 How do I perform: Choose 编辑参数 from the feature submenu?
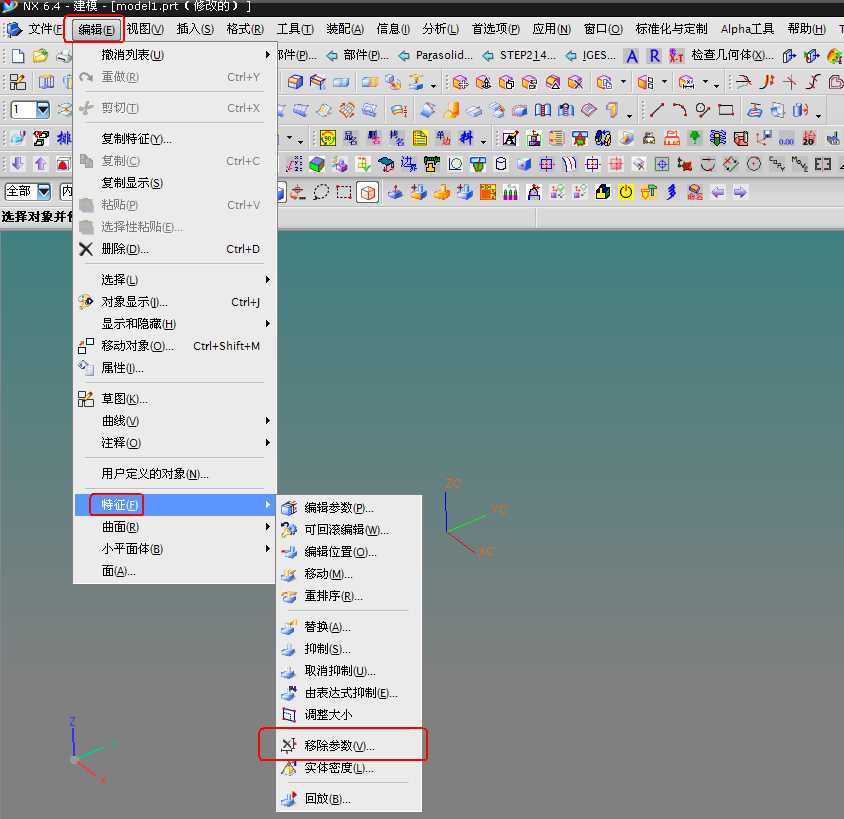click(x=349, y=508)
